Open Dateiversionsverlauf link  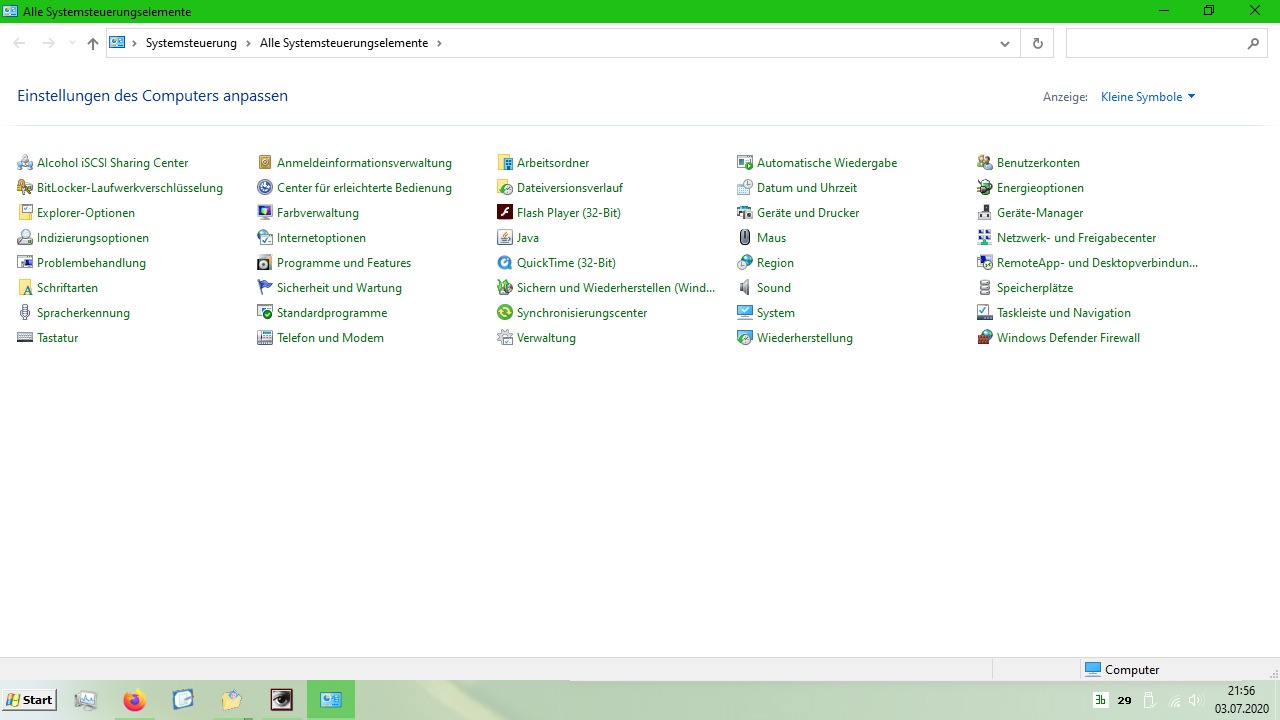pyautogui.click(x=570, y=188)
